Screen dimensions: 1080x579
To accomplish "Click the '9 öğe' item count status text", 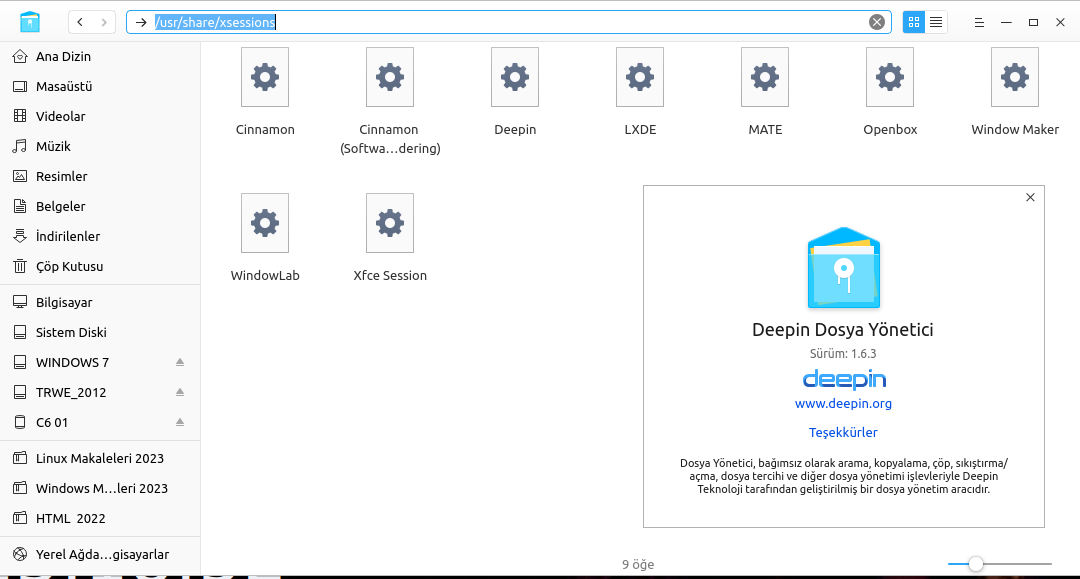I will pos(638,565).
